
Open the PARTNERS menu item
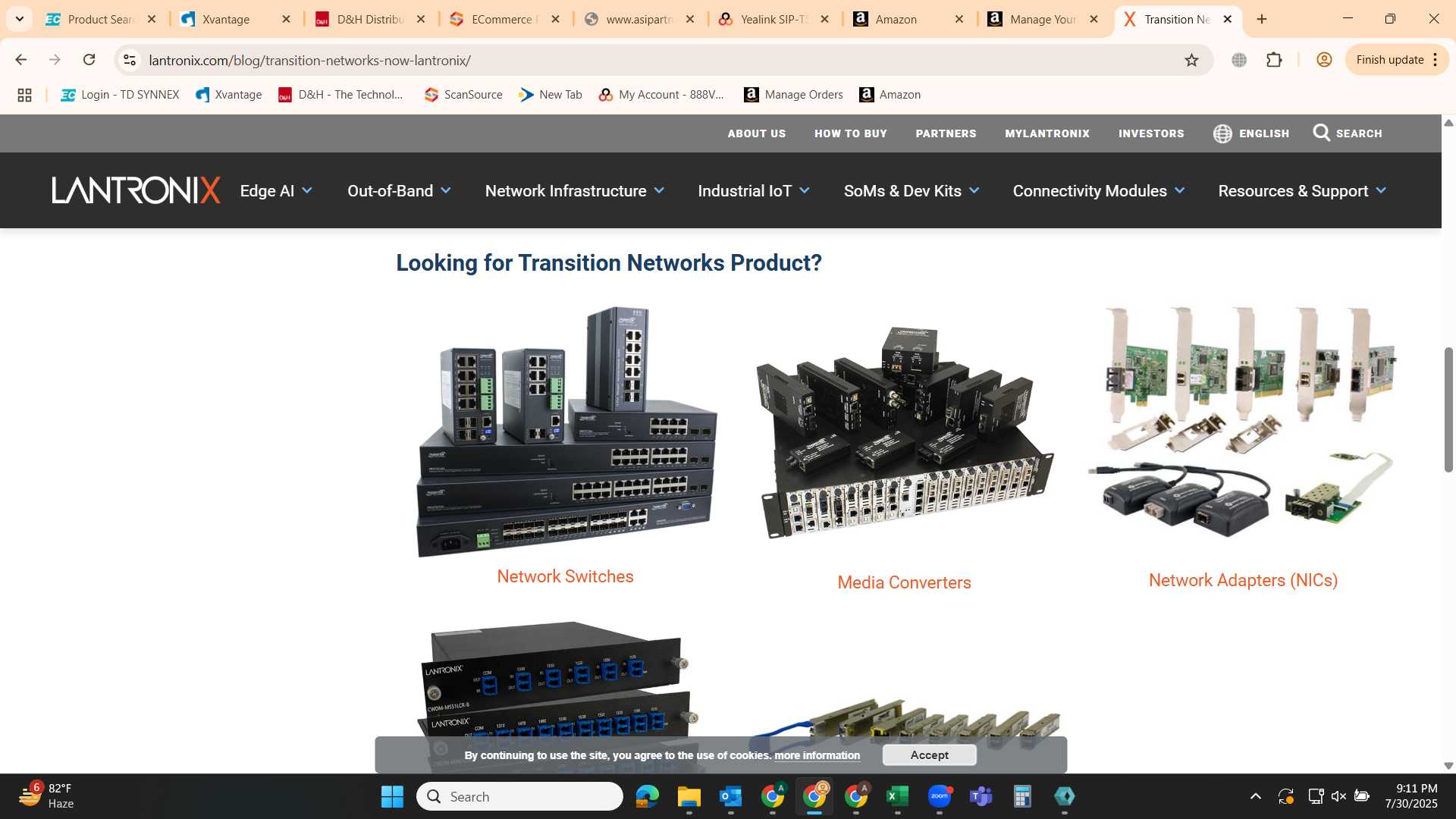tap(946, 133)
